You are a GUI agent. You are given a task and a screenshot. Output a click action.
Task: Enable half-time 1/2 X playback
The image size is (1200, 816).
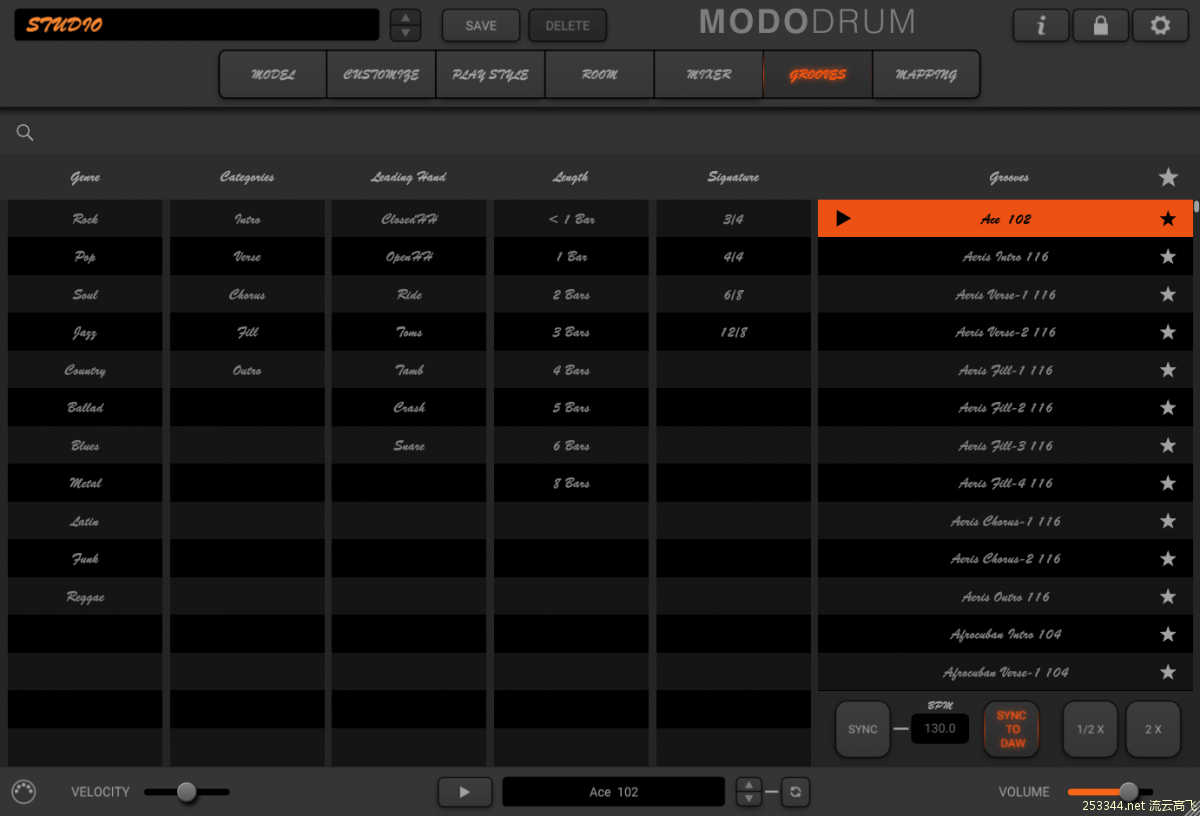coord(1090,729)
